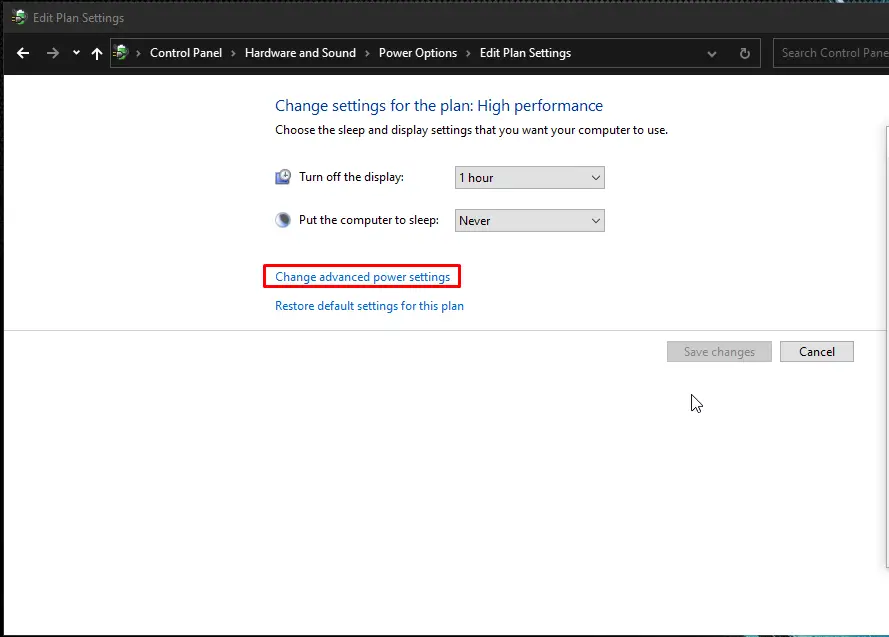
Task: Click the Edit Plan Settings title bar icon
Action: point(19,18)
